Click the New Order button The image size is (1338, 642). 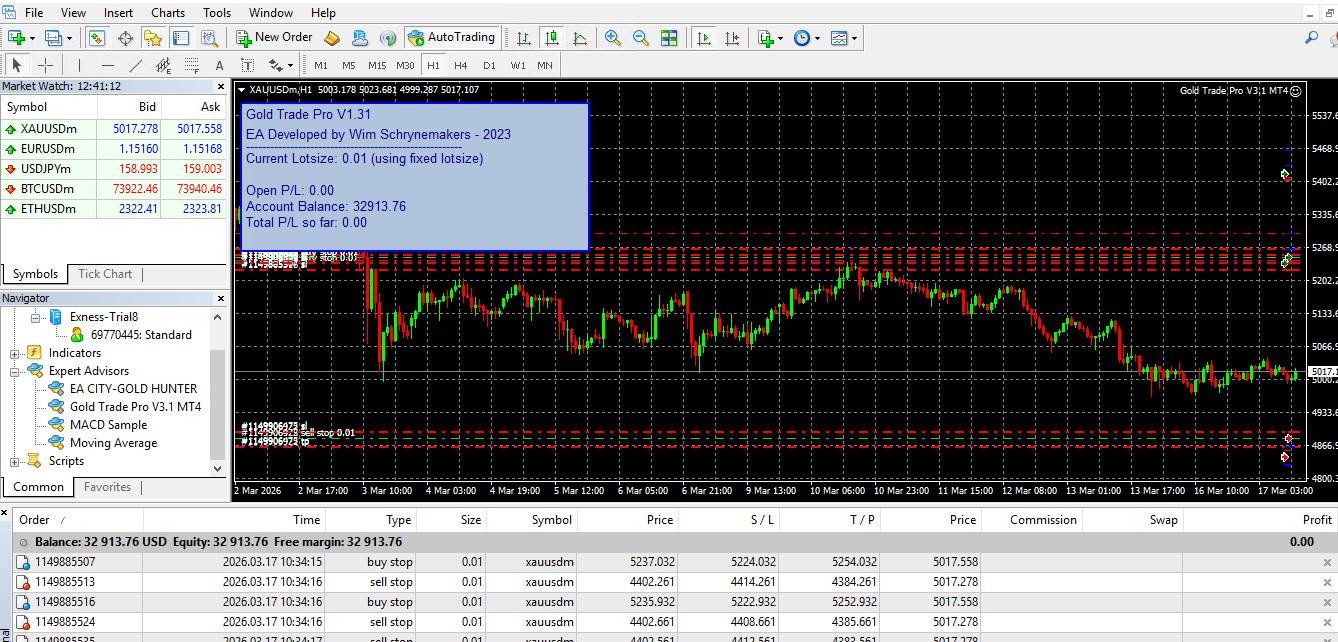[274, 38]
